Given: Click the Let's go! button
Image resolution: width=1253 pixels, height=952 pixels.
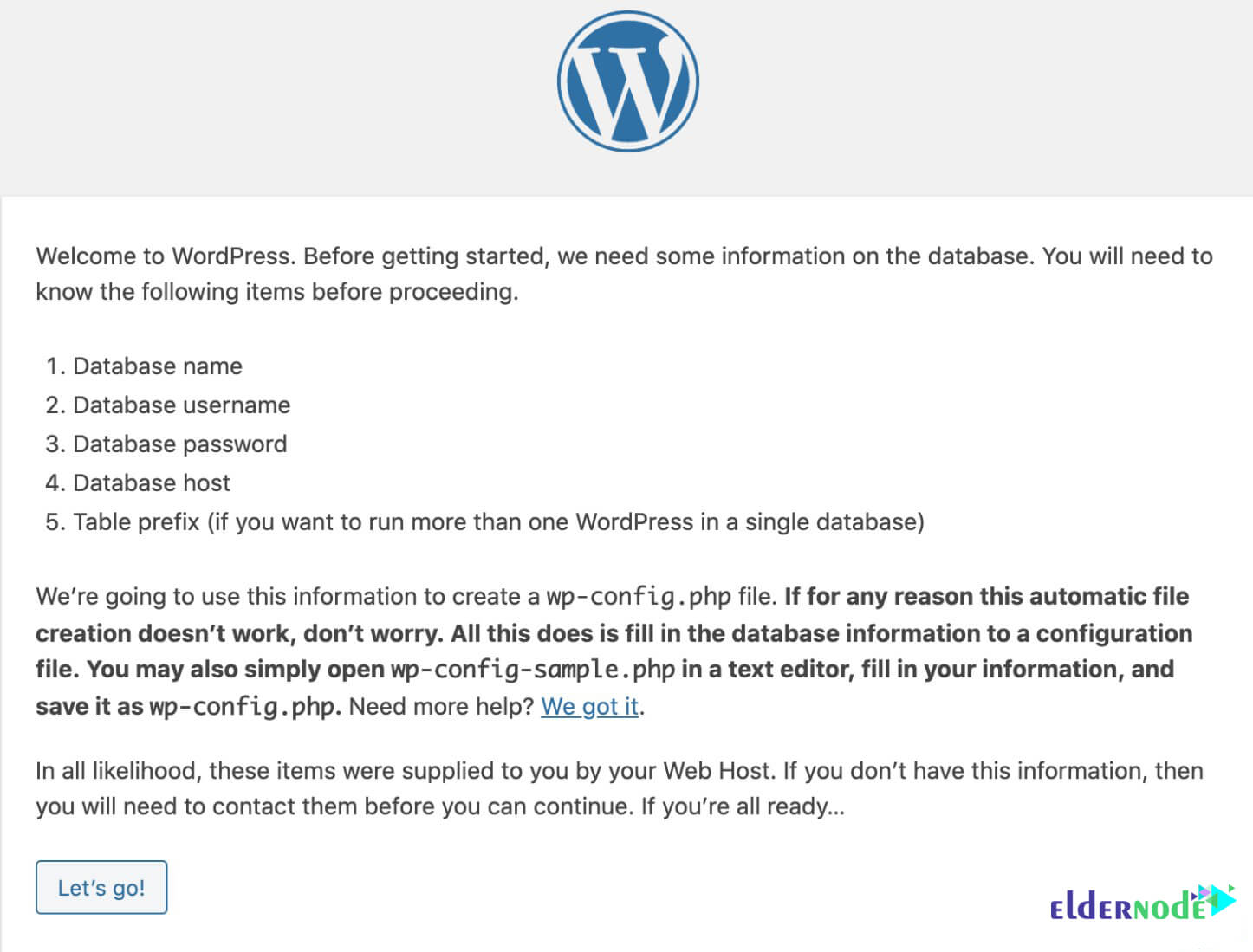Looking at the screenshot, I should (x=101, y=887).
